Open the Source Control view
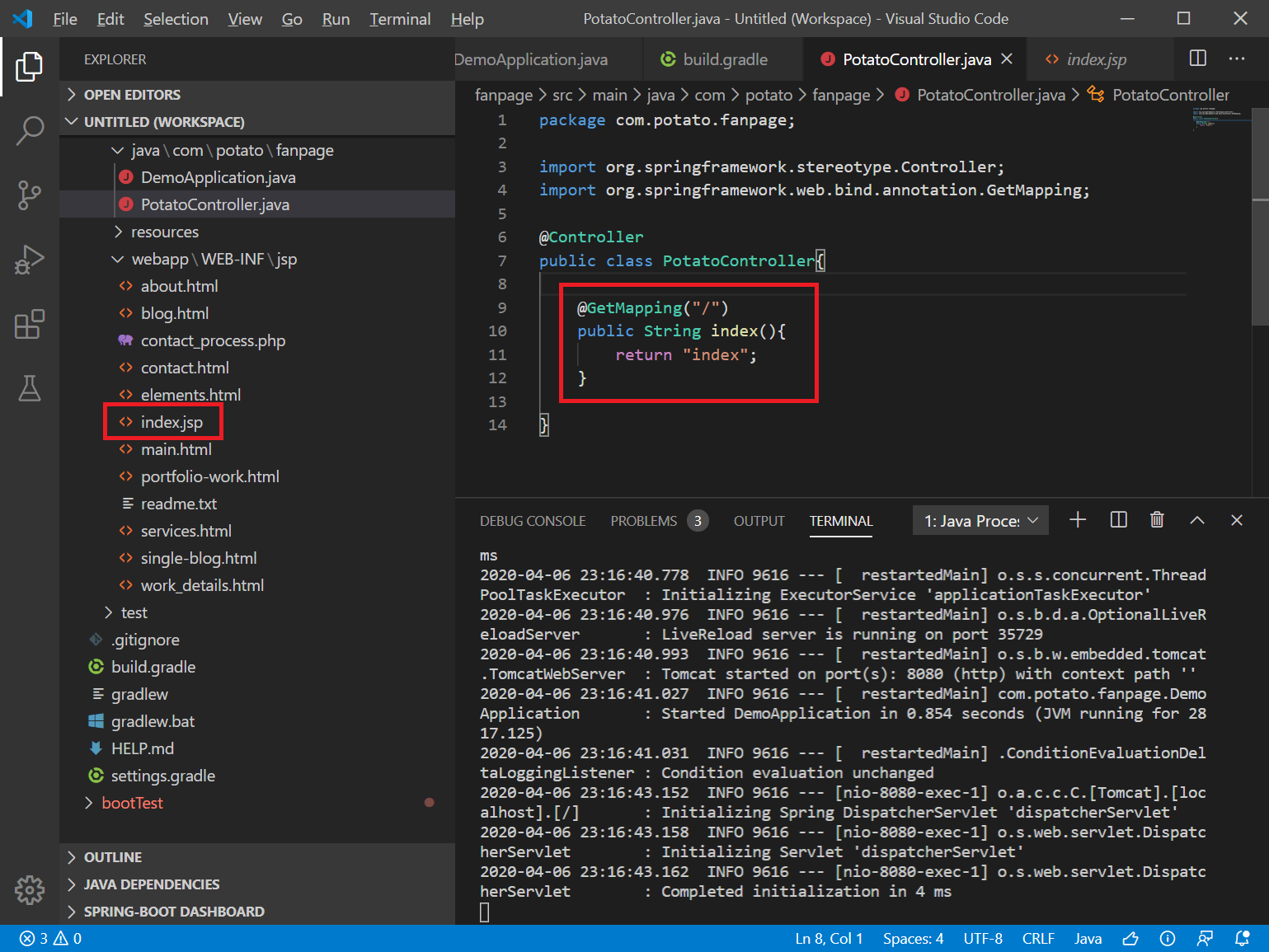 (x=30, y=195)
